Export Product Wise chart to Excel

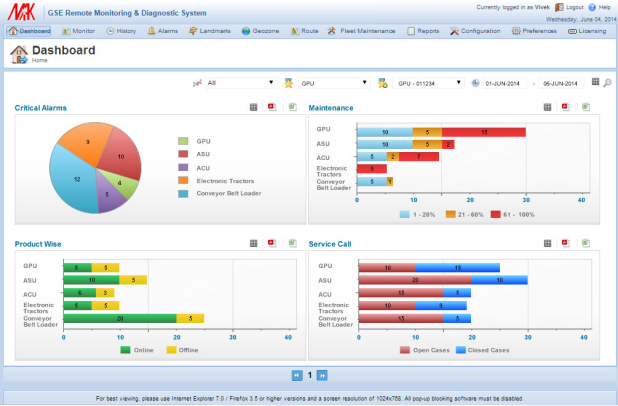(x=292, y=243)
